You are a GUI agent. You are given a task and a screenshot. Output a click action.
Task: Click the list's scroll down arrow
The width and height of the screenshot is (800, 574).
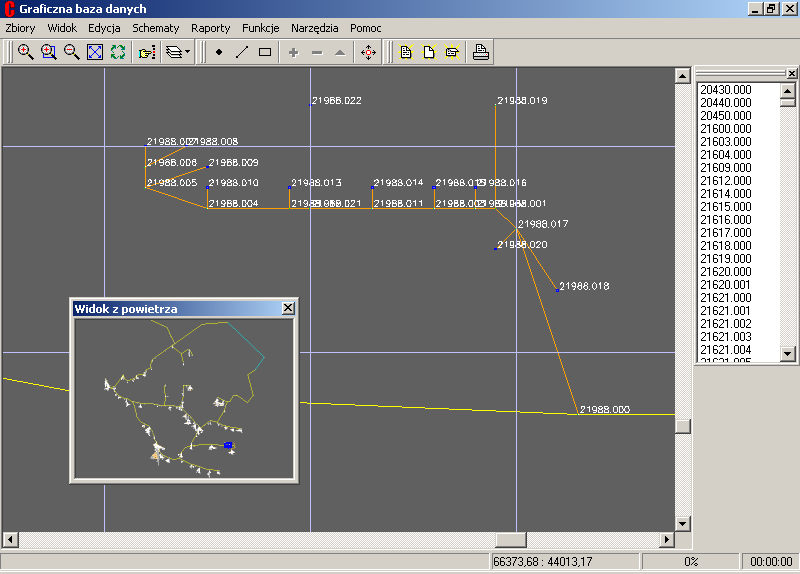[x=787, y=354]
